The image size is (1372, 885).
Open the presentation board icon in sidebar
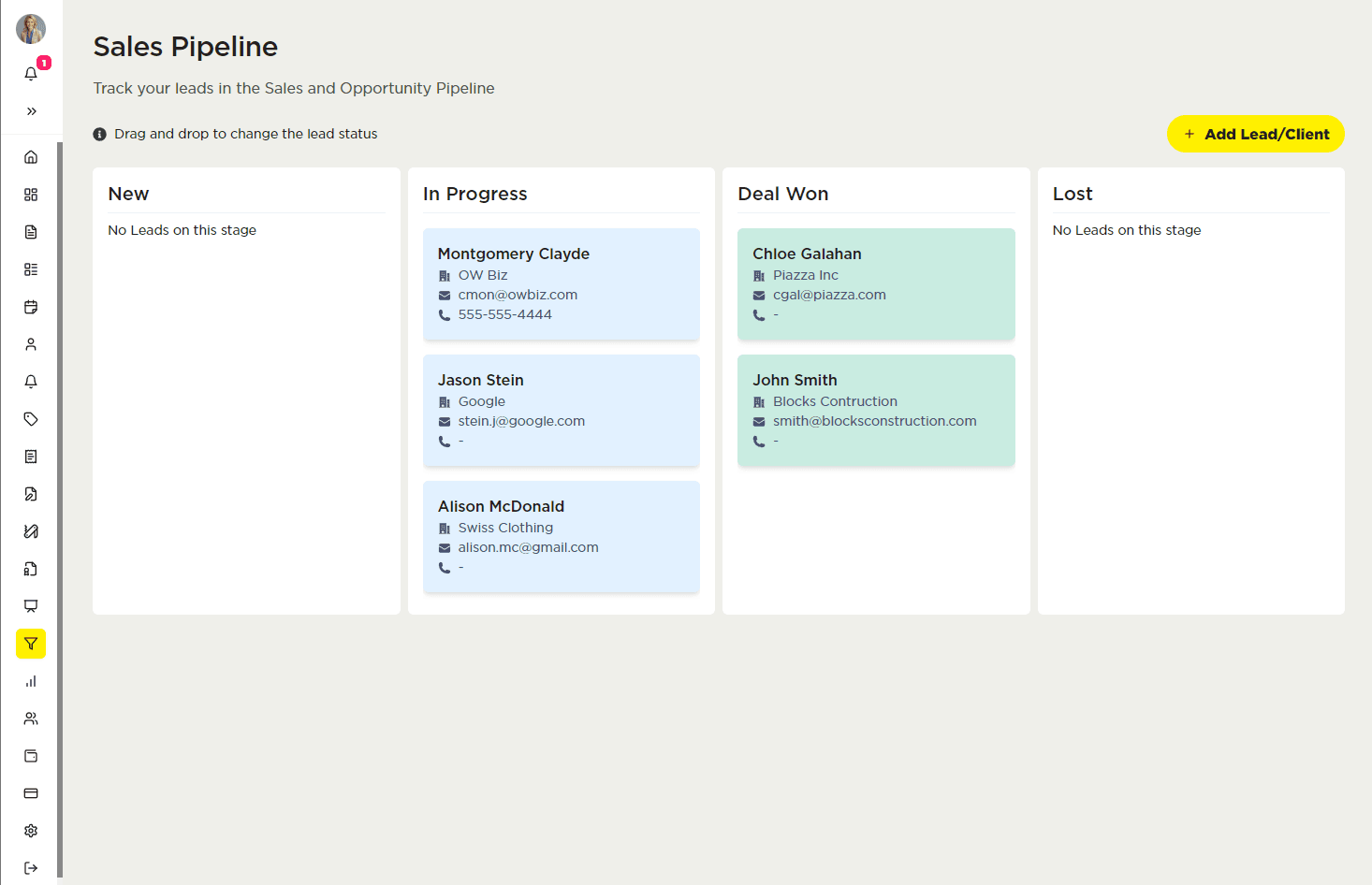tap(31, 606)
